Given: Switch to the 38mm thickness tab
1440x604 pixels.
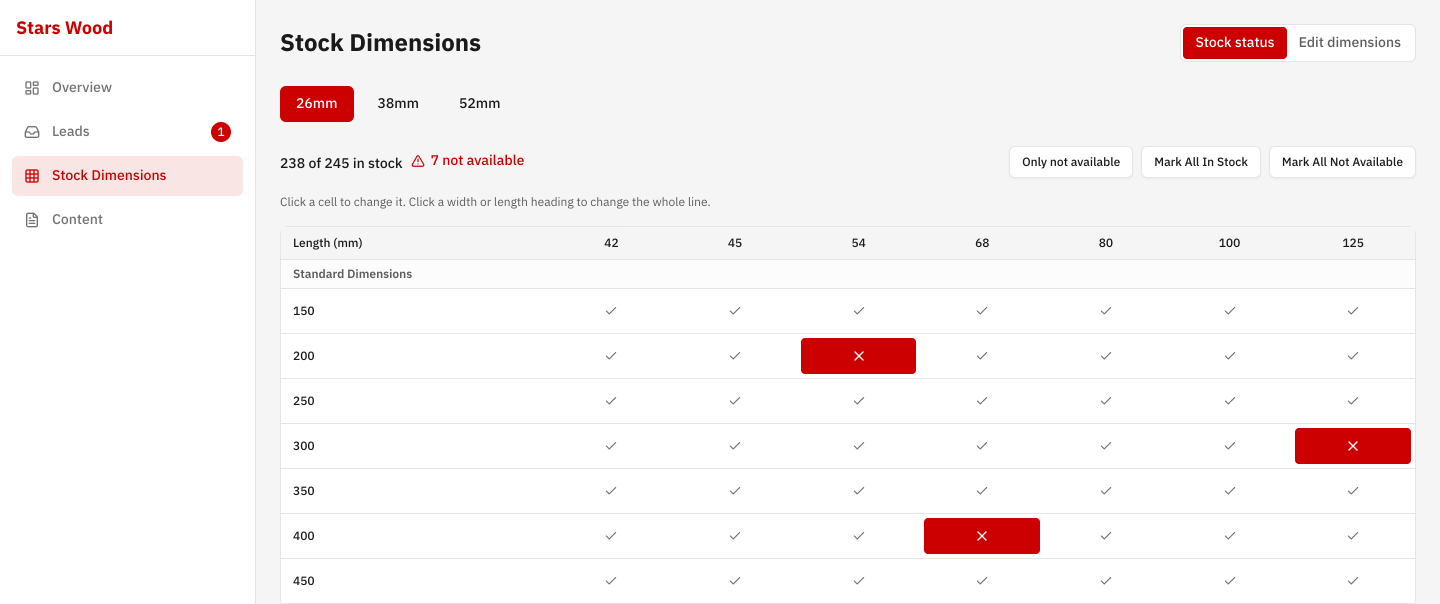Looking at the screenshot, I should point(398,104).
